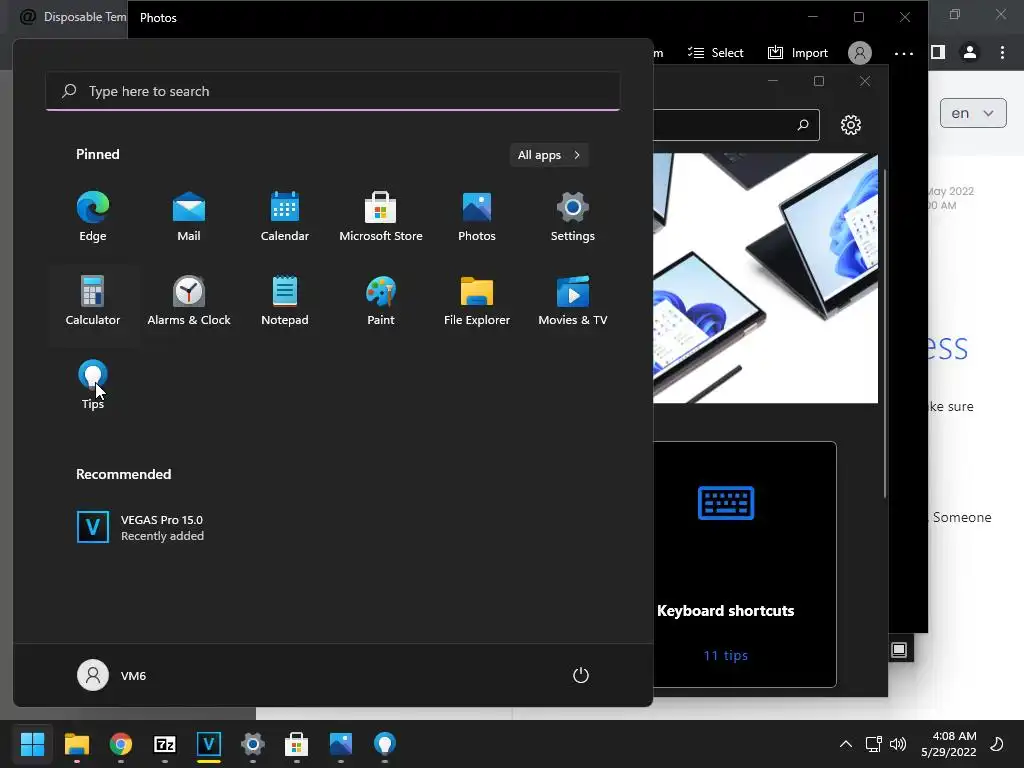Open the Paint app
The width and height of the screenshot is (1024, 768).
[x=381, y=301]
